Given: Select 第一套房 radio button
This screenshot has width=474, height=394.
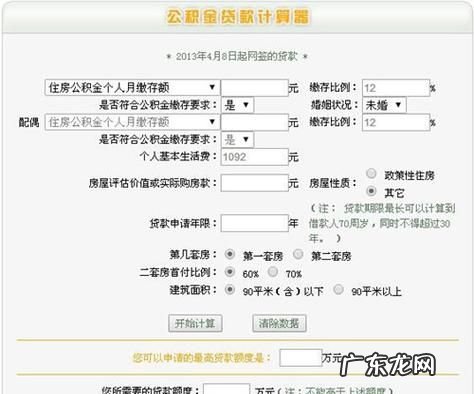Looking at the screenshot, I should pos(230,254).
